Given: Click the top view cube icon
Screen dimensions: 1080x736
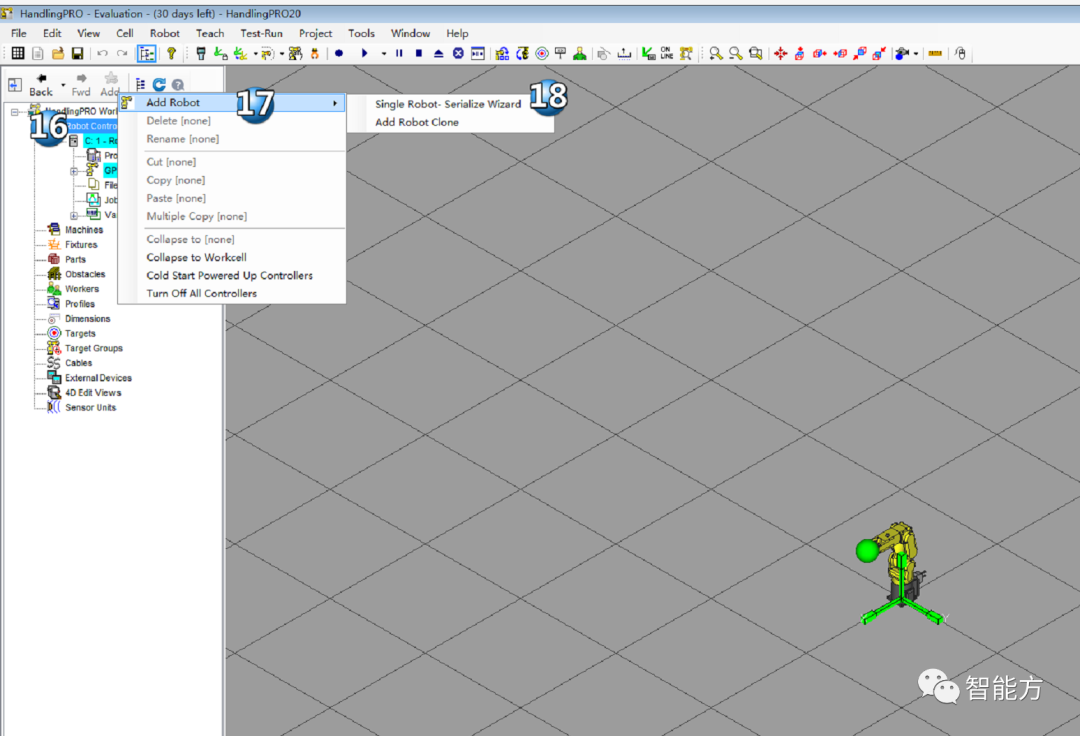Looking at the screenshot, I should pos(800,53).
